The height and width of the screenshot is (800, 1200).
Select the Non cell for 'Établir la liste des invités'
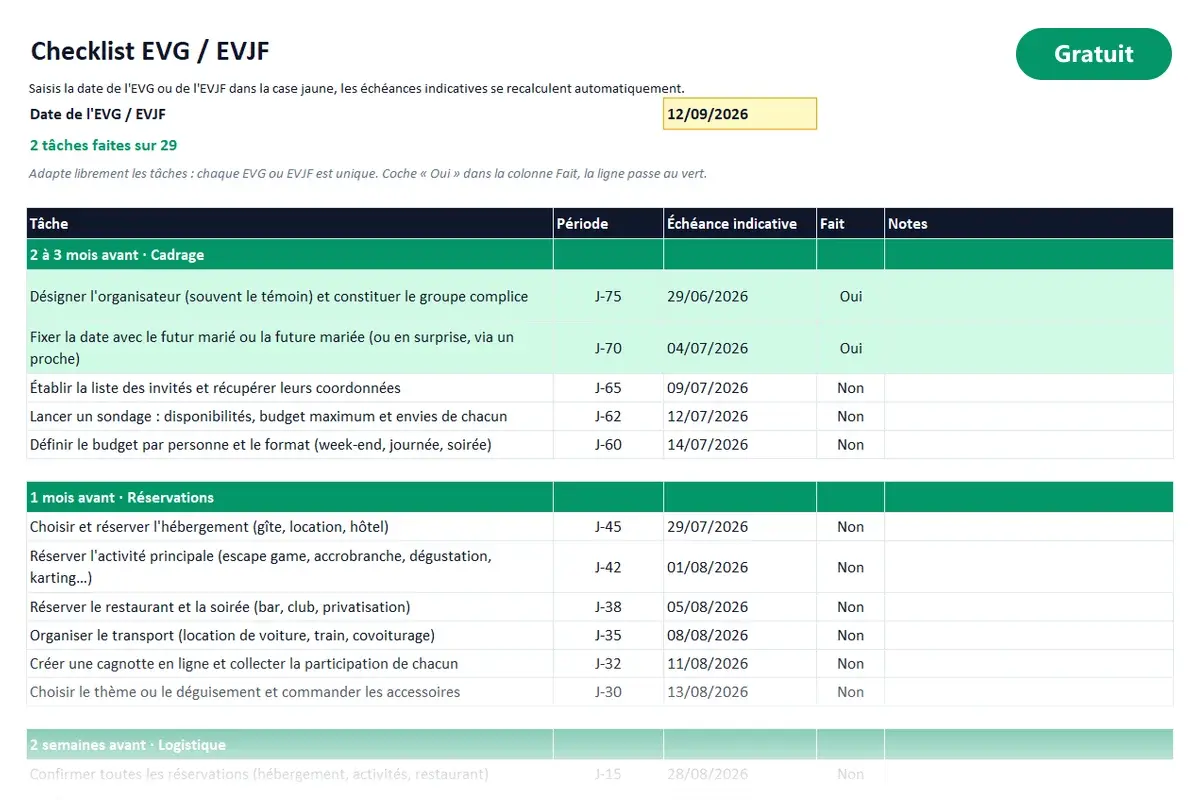tap(850, 388)
